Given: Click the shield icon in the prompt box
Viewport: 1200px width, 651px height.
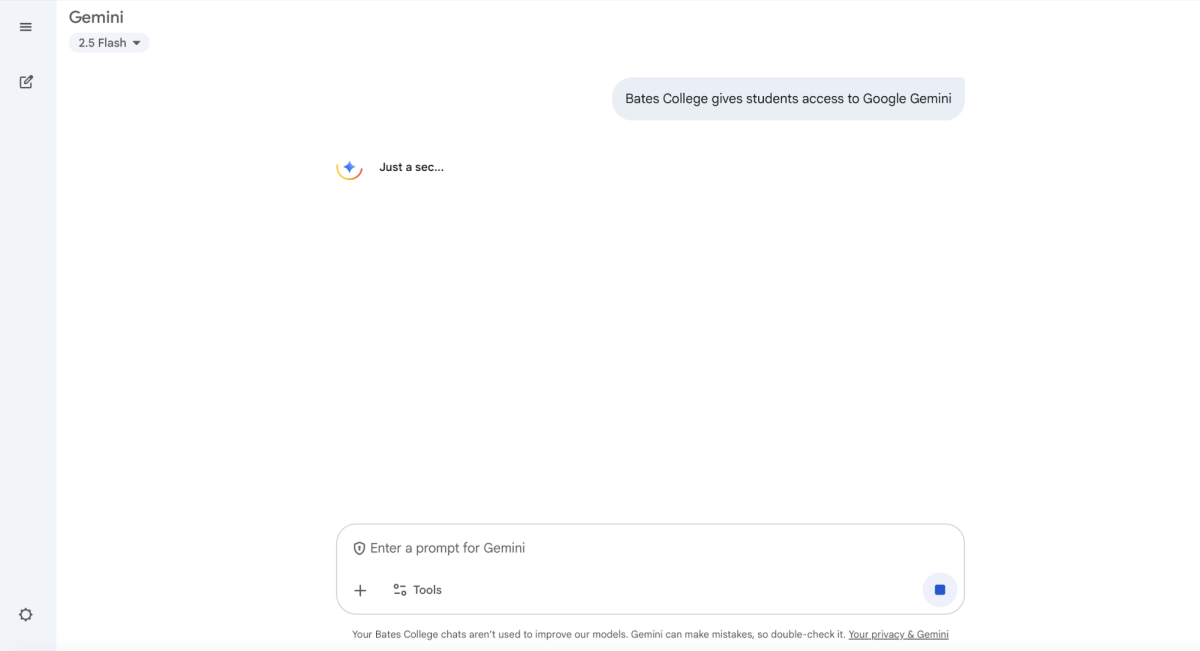Looking at the screenshot, I should coord(359,549).
